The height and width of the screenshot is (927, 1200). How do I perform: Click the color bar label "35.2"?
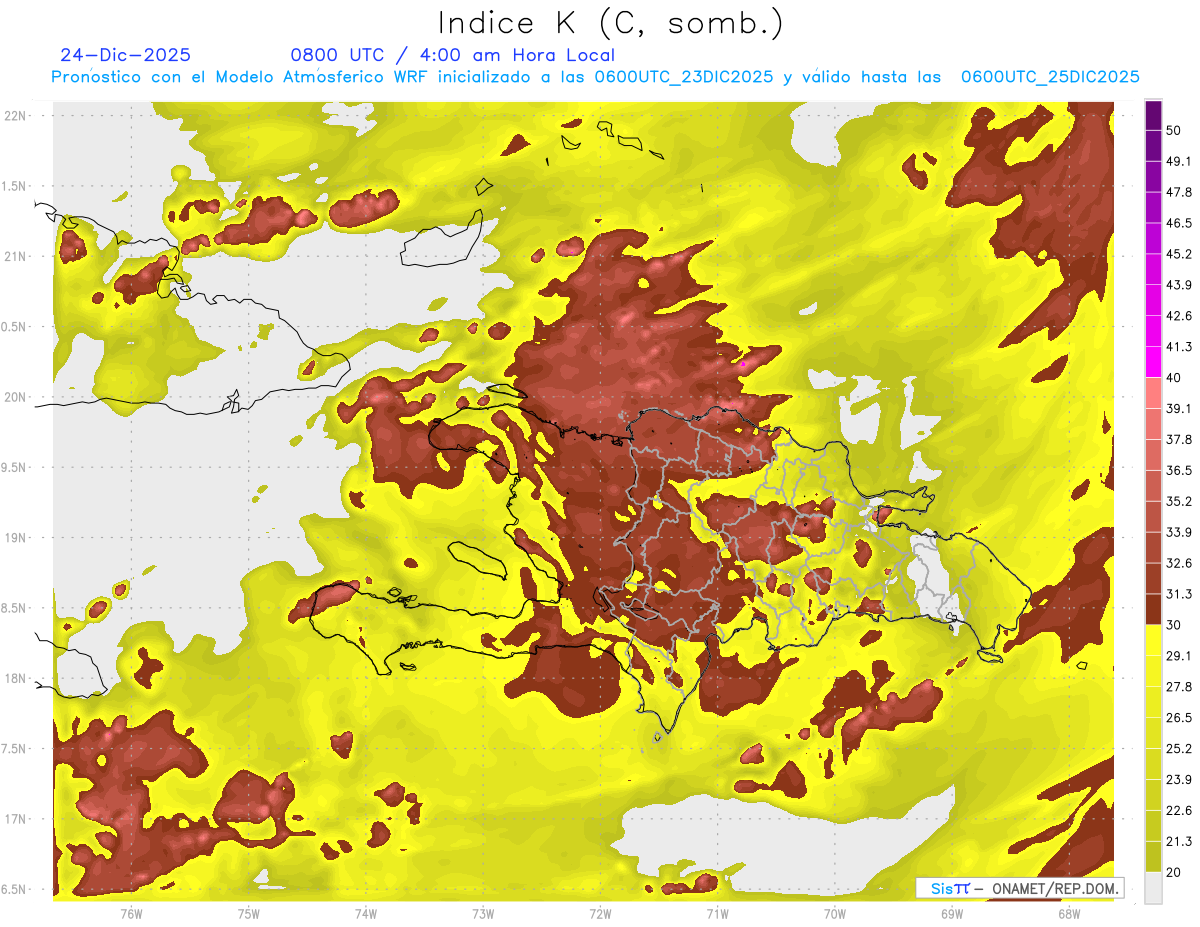1179,501
